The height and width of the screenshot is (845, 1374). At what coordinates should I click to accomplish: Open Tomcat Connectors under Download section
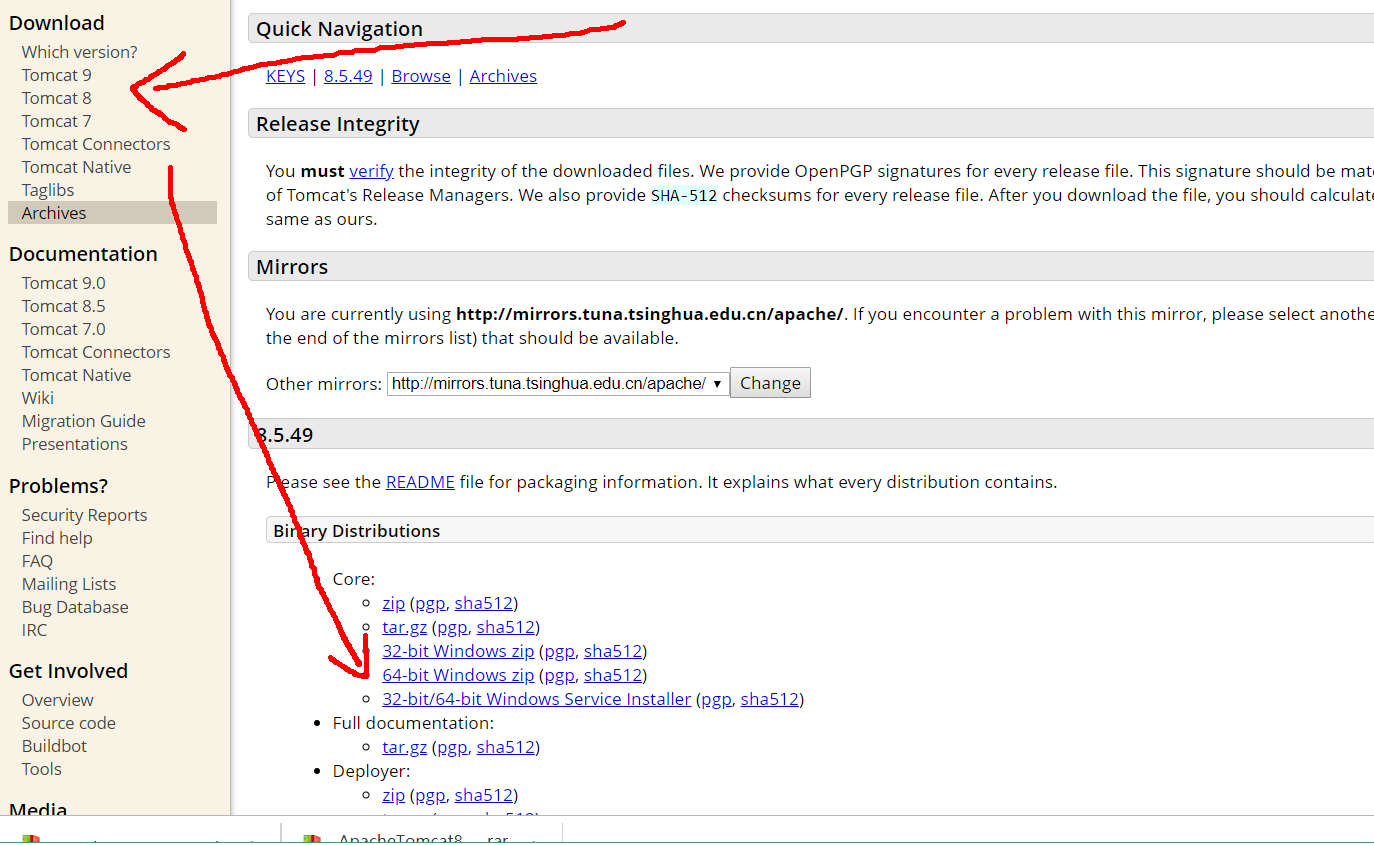(96, 144)
